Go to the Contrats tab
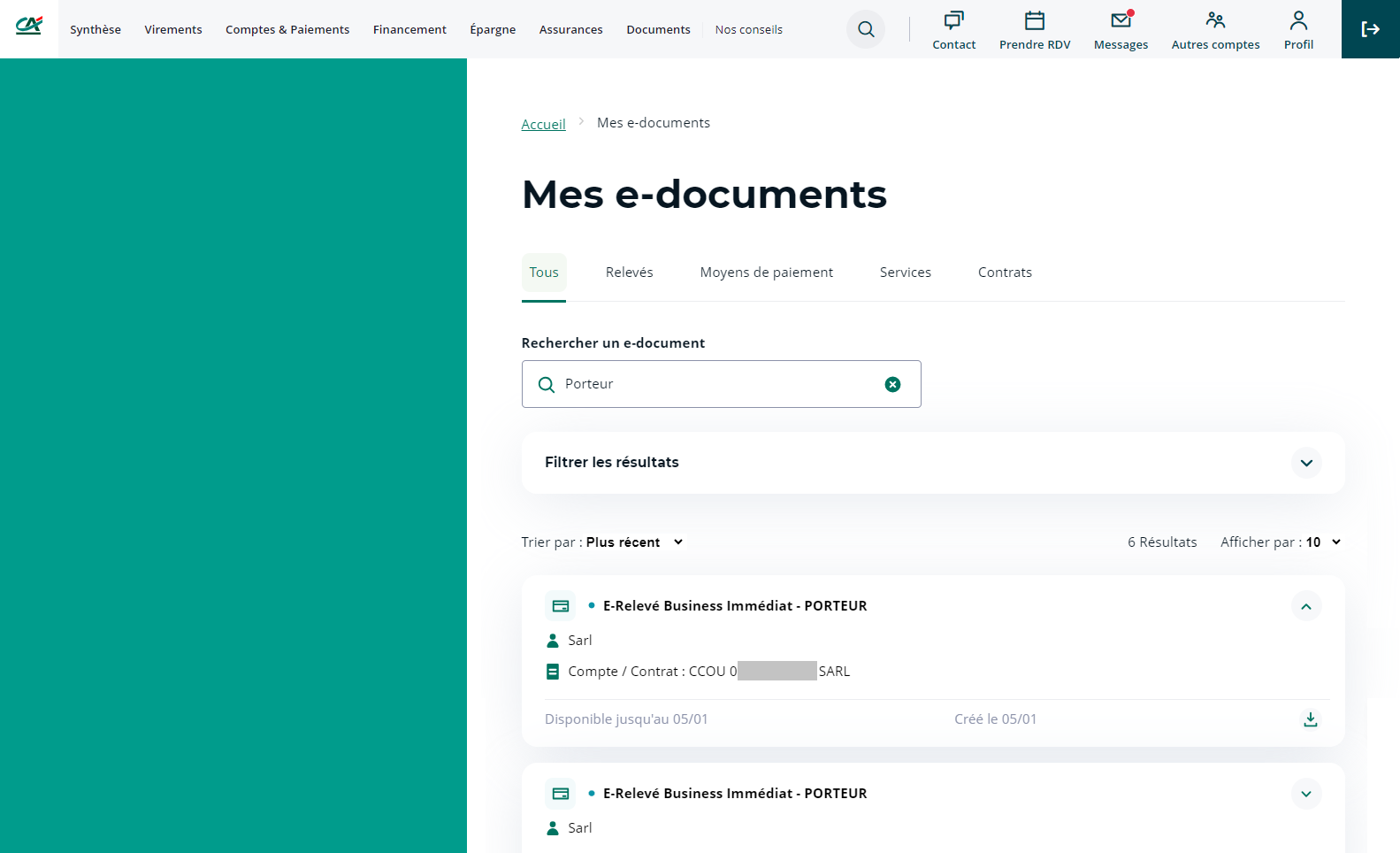This screenshot has width=1400, height=853. click(1005, 273)
